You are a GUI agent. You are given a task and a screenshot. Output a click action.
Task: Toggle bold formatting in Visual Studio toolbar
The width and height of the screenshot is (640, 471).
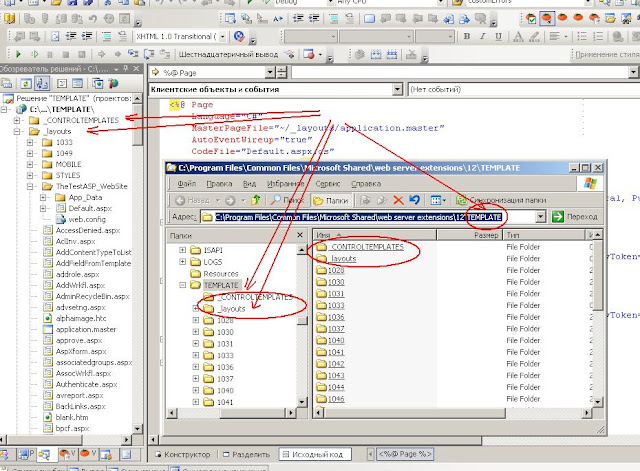pos(467,36)
